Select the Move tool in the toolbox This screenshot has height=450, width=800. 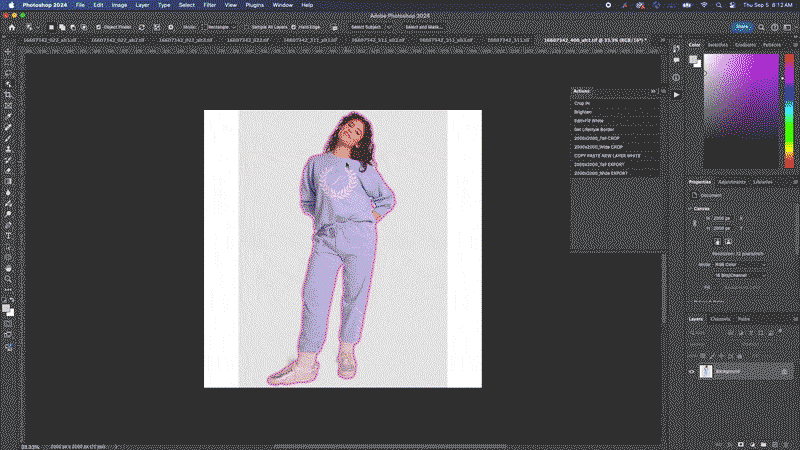tap(8, 52)
